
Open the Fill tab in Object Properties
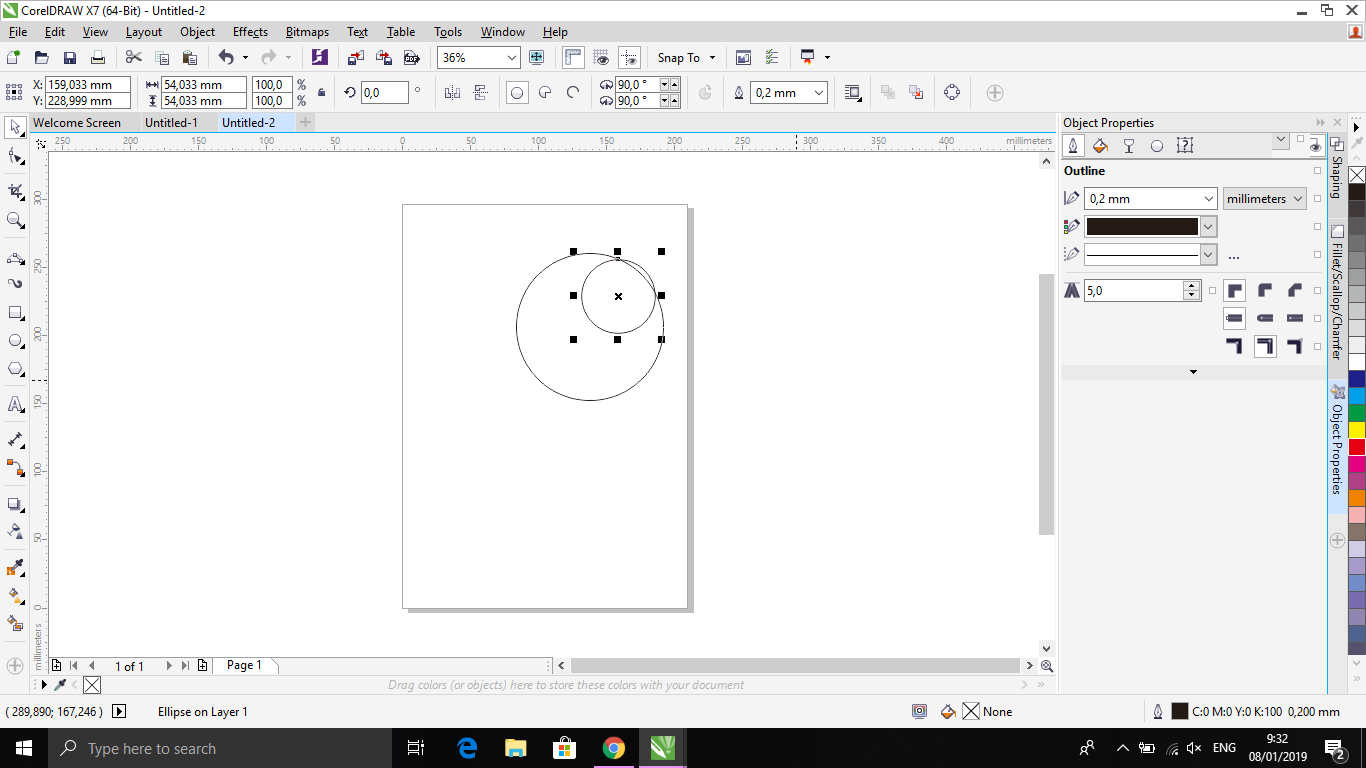1100,146
